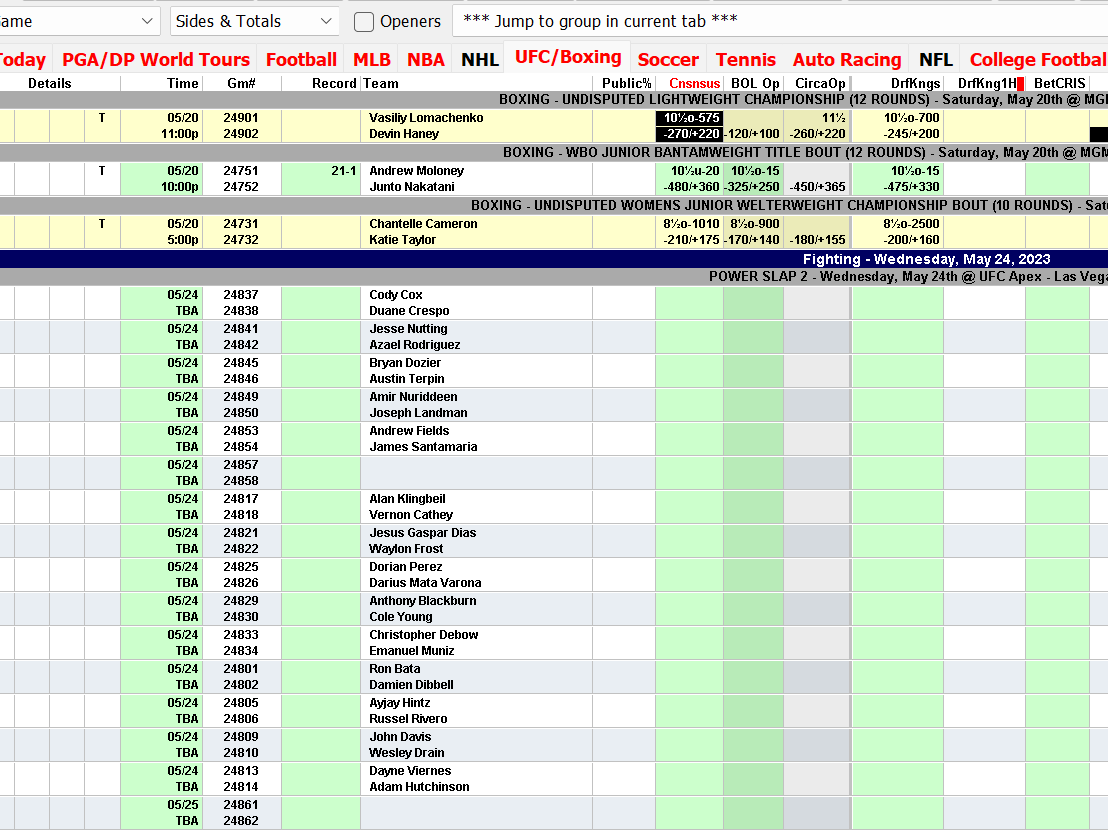Select Andrew Fields row

408,431
